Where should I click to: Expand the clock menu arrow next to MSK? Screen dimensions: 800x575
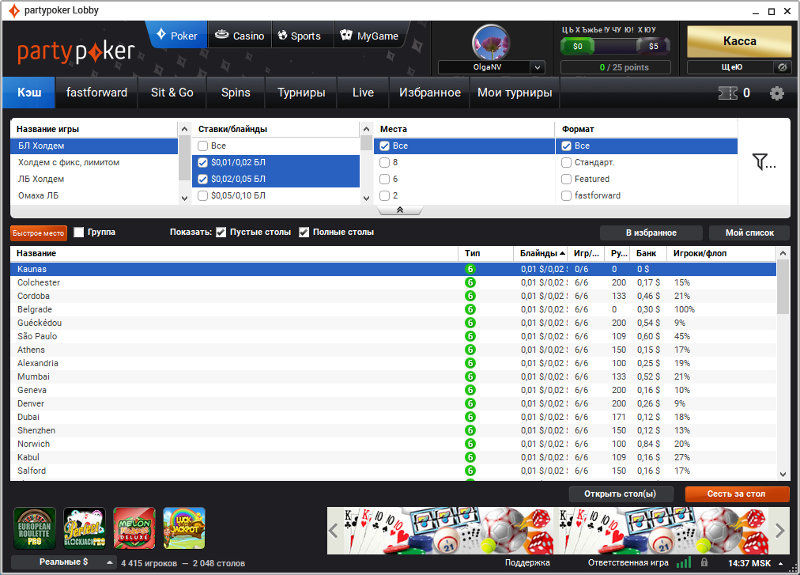coord(781,563)
